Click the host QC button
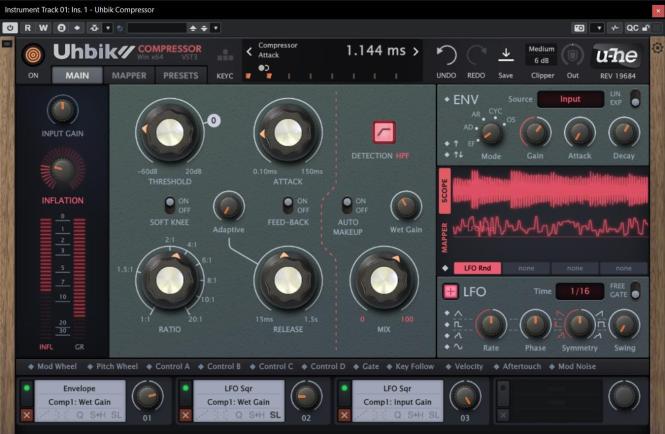The width and height of the screenshot is (665, 434). coord(632,28)
